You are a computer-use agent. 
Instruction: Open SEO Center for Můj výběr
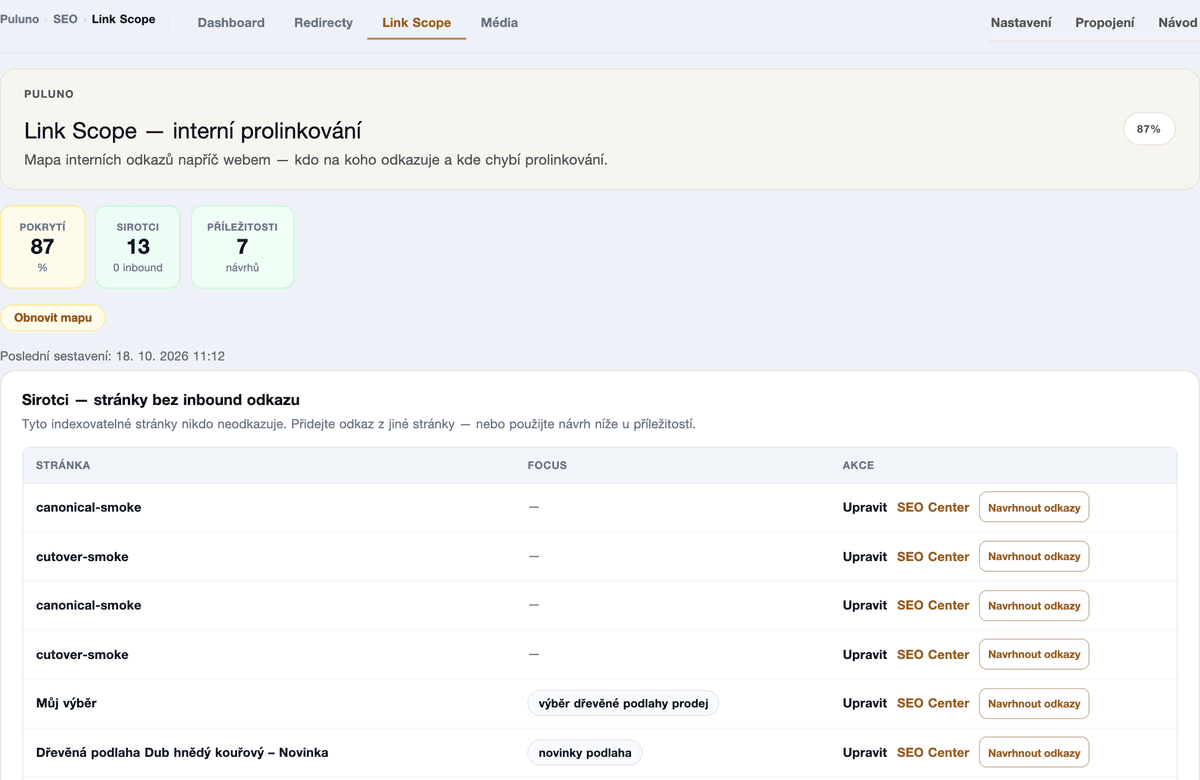point(933,703)
